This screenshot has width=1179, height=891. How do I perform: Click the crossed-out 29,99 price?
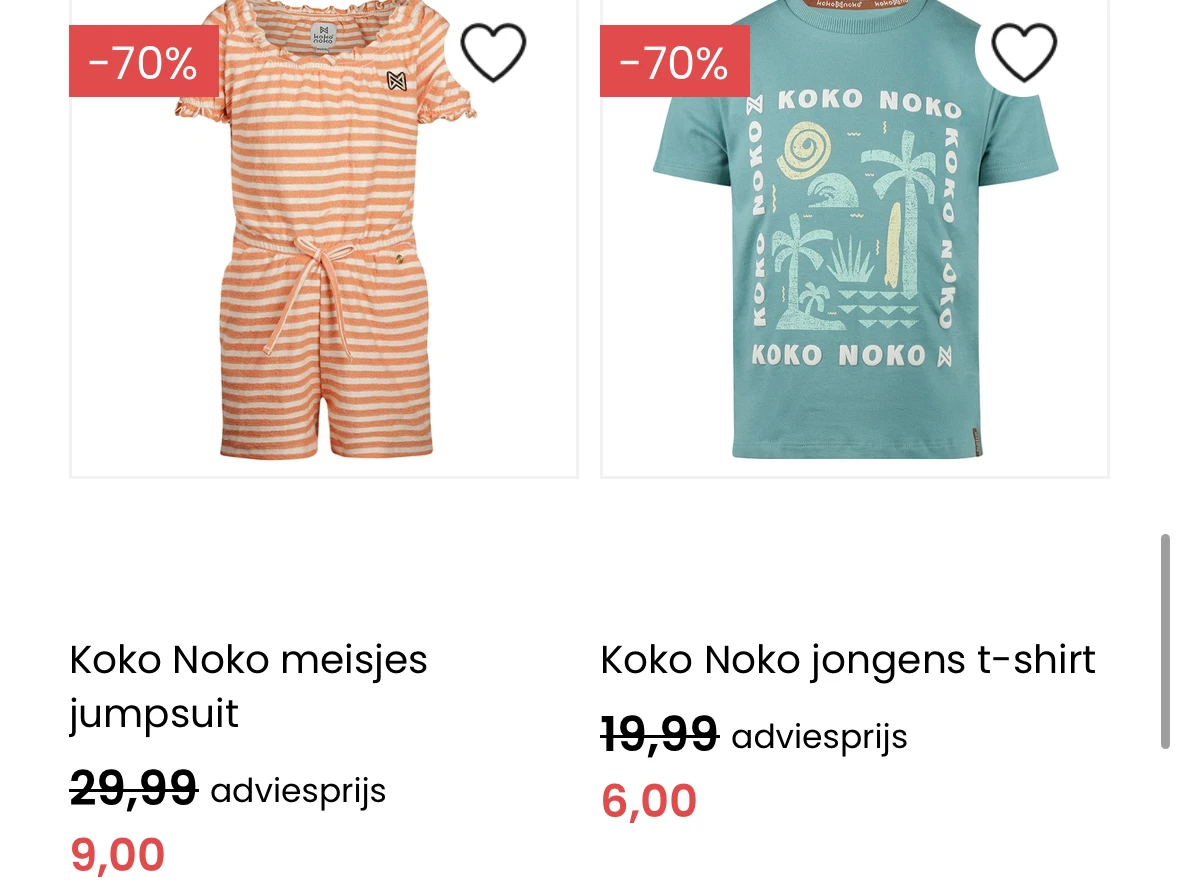pyautogui.click(x=133, y=789)
